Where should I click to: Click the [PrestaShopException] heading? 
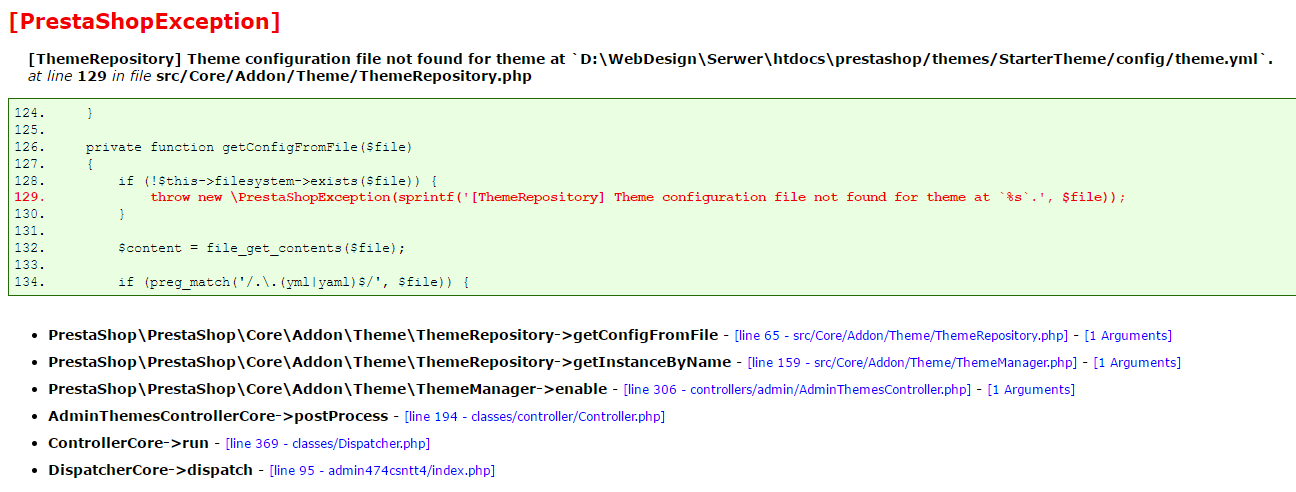(x=144, y=21)
